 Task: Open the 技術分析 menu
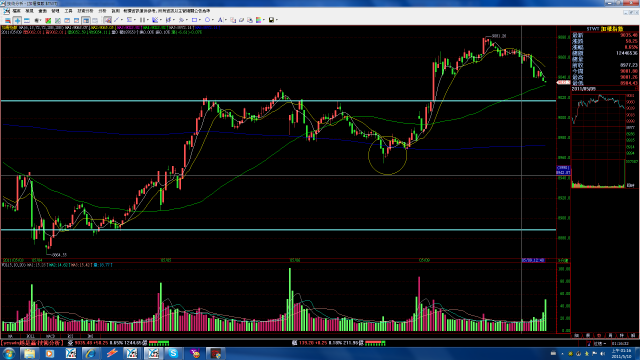tap(85, 11)
